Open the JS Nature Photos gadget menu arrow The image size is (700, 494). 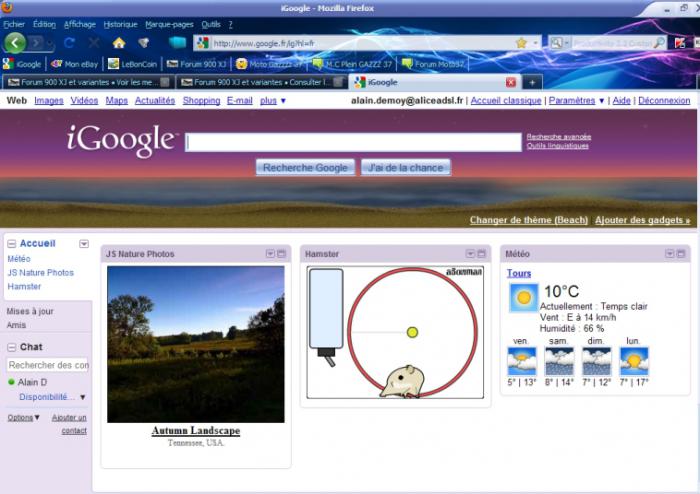(270, 253)
